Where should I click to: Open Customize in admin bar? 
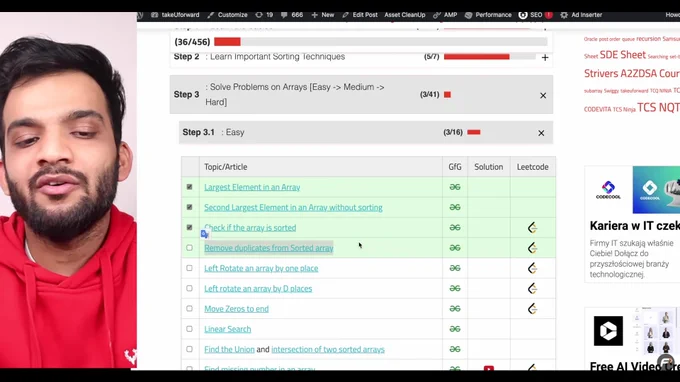click(x=228, y=15)
